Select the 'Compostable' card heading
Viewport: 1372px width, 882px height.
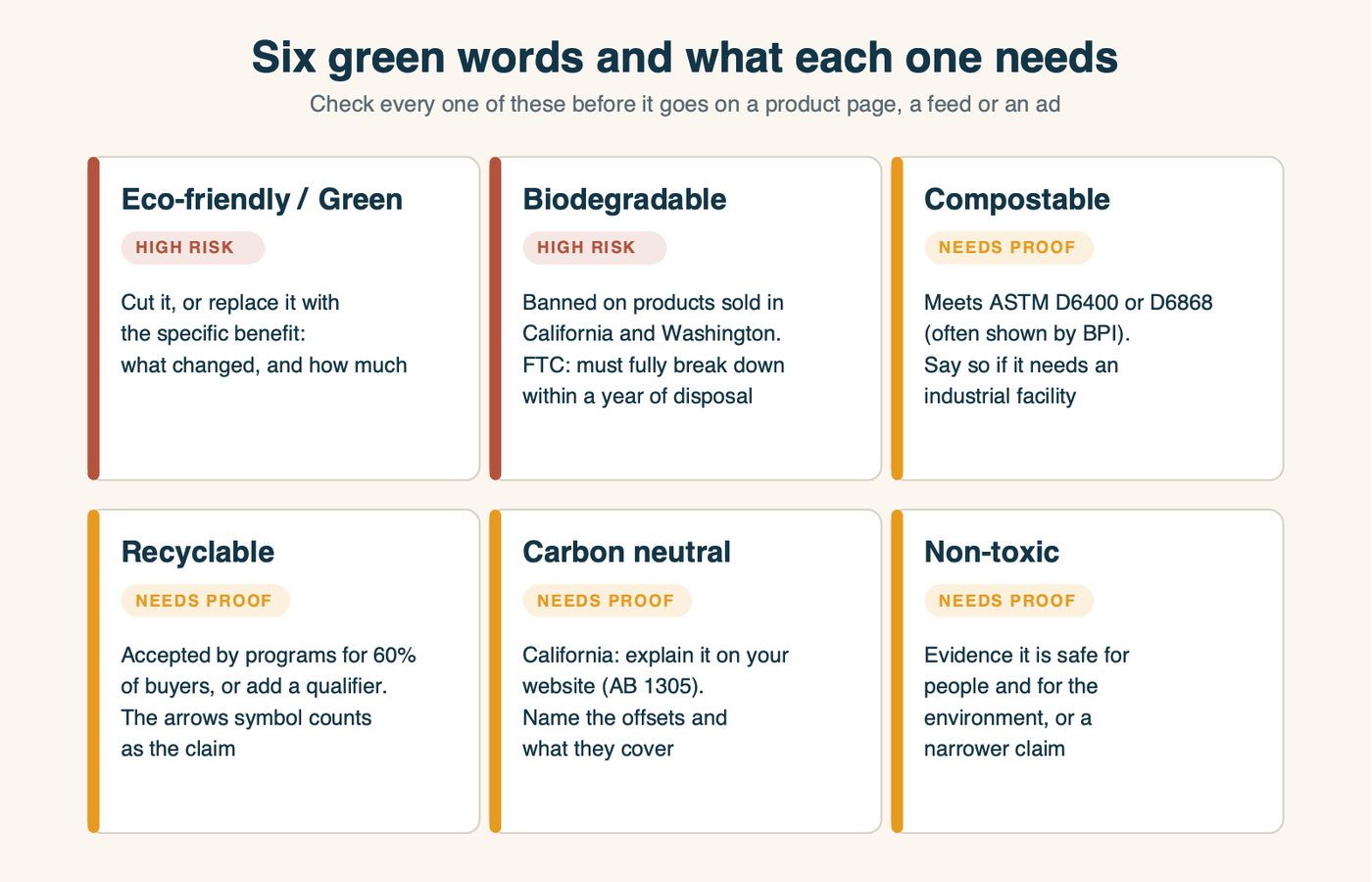1017,199
